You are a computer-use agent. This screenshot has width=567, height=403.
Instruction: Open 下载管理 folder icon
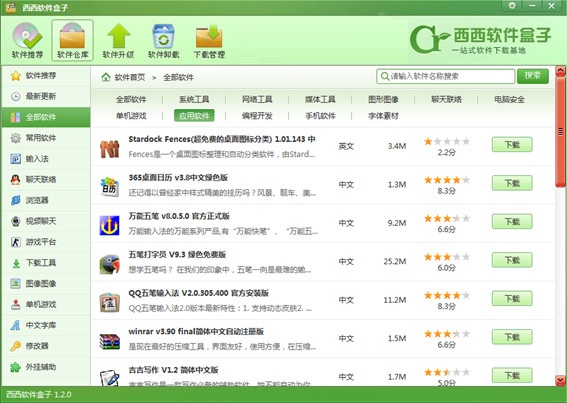[209, 40]
